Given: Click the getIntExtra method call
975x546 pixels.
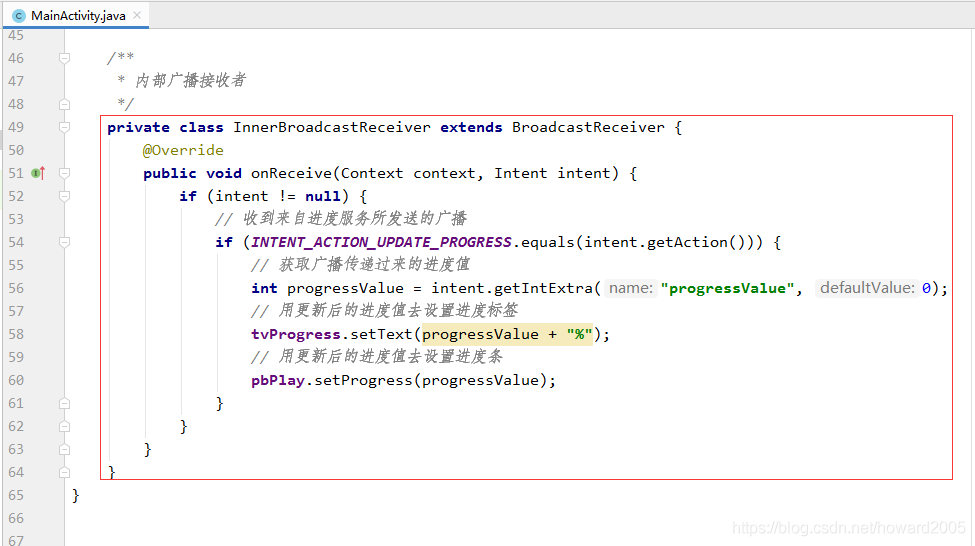Looking at the screenshot, I should pyautogui.click(x=543, y=288).
